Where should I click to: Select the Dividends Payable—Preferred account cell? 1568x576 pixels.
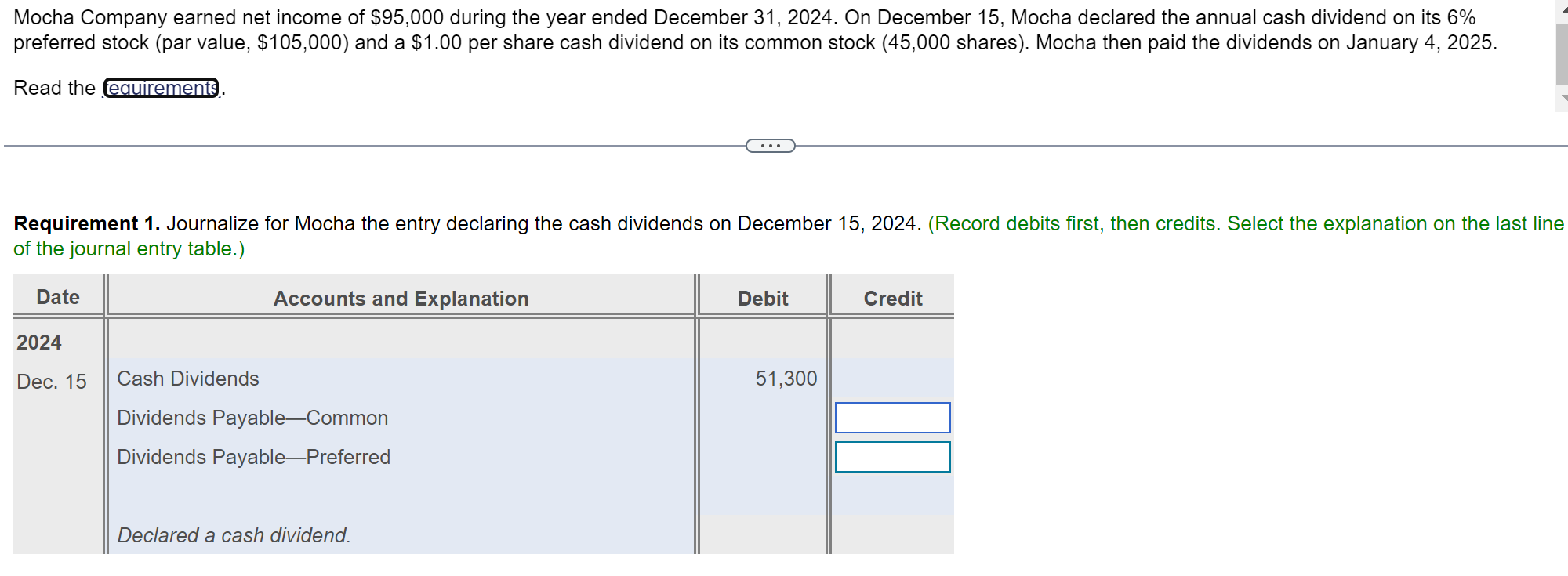click(x=253, y=457)
